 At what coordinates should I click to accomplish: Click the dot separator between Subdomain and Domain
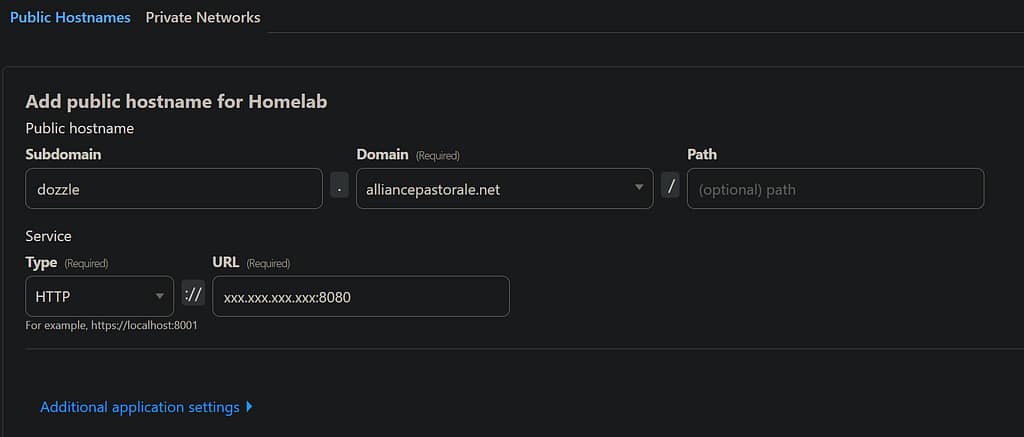(340, 188)
